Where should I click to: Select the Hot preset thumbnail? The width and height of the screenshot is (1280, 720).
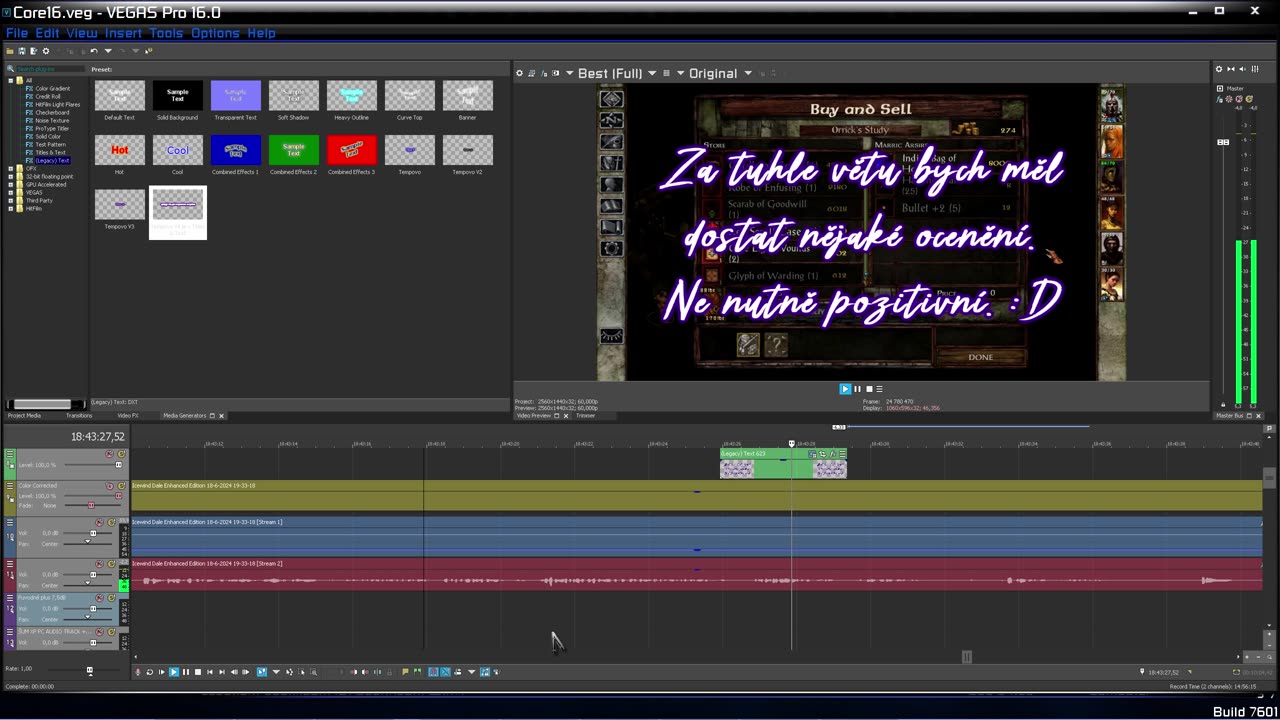pyautogui.click(x=120, y=150)
